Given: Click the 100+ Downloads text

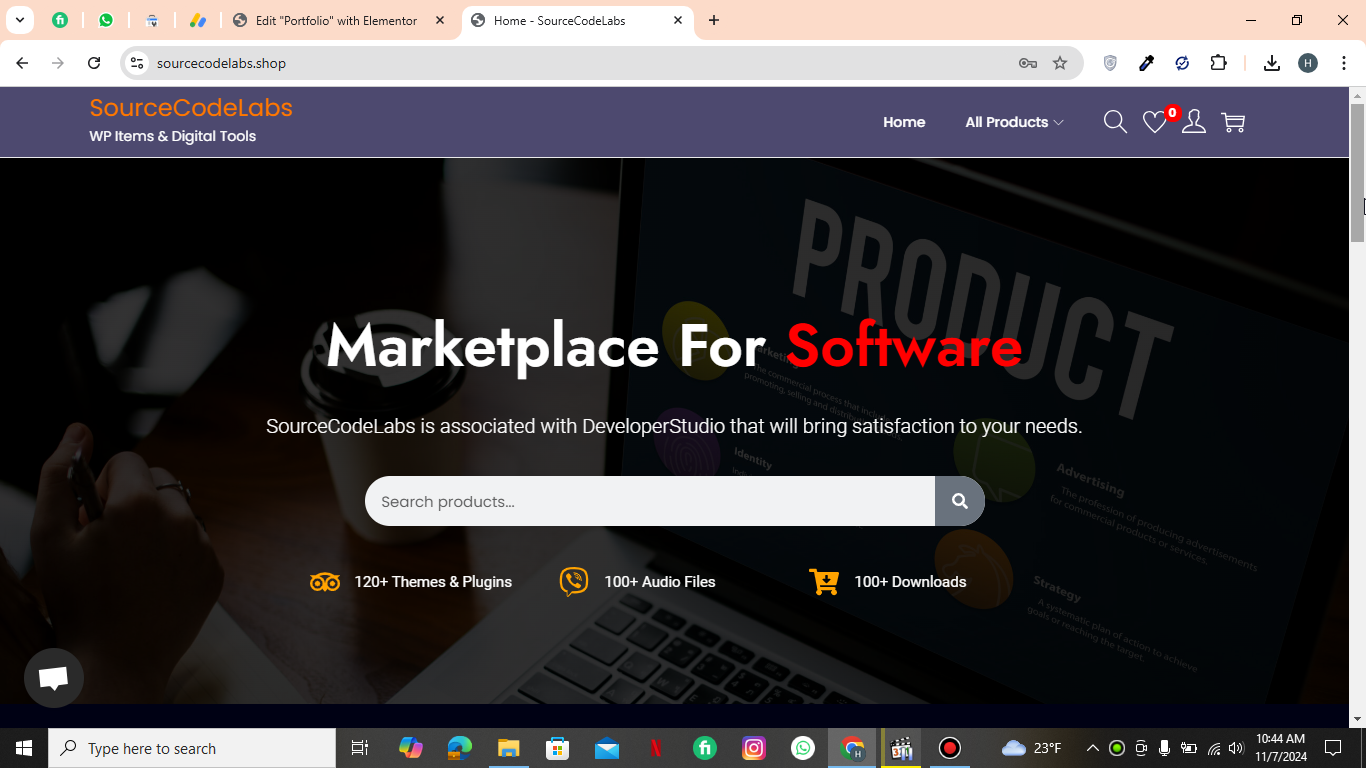Looking at the screenshot, I should (910, 582).
